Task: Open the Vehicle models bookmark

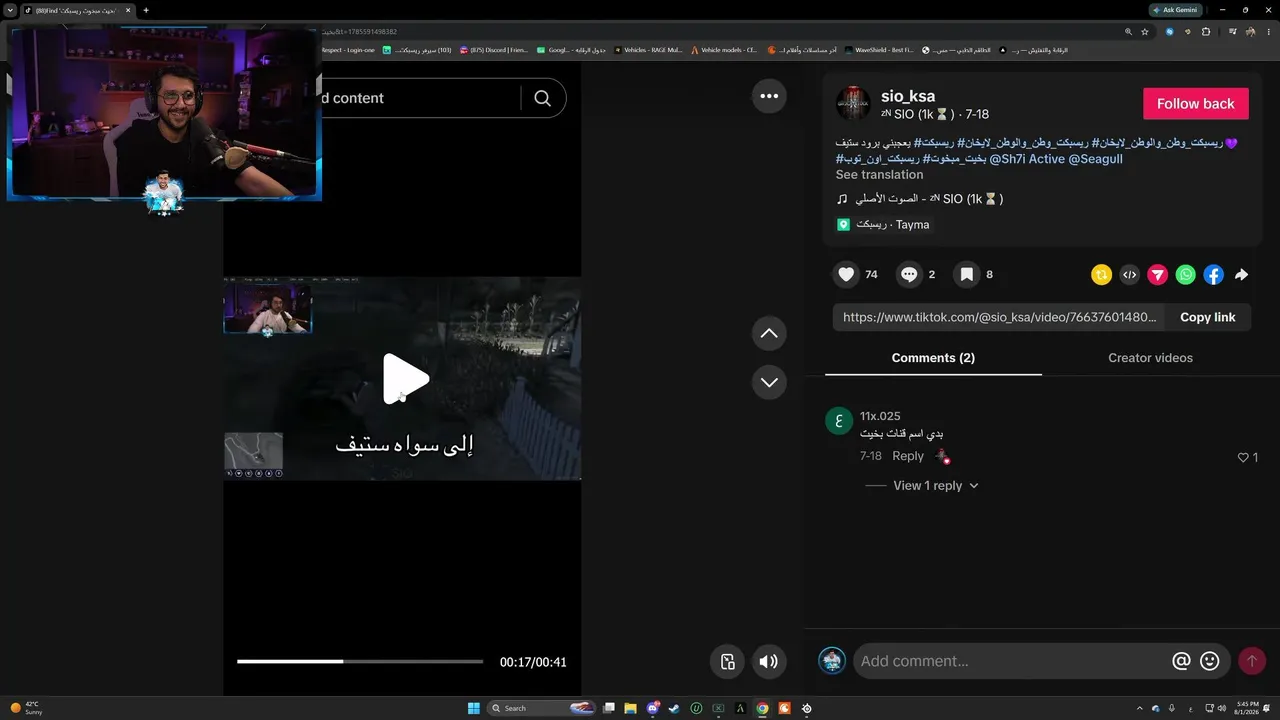Action: click(723, 50)
